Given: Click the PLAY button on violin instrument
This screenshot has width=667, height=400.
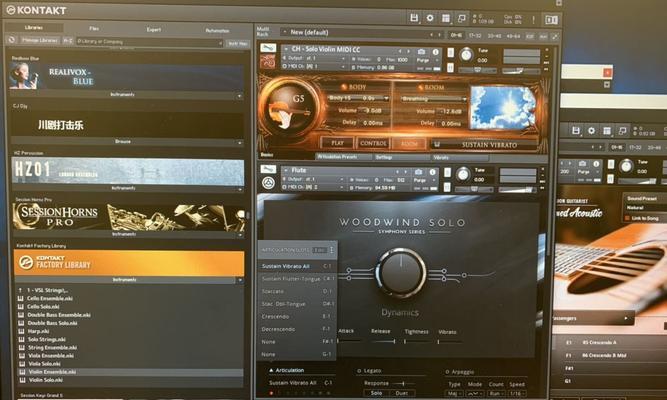Looking at the screenshot, I should (338, 143).
